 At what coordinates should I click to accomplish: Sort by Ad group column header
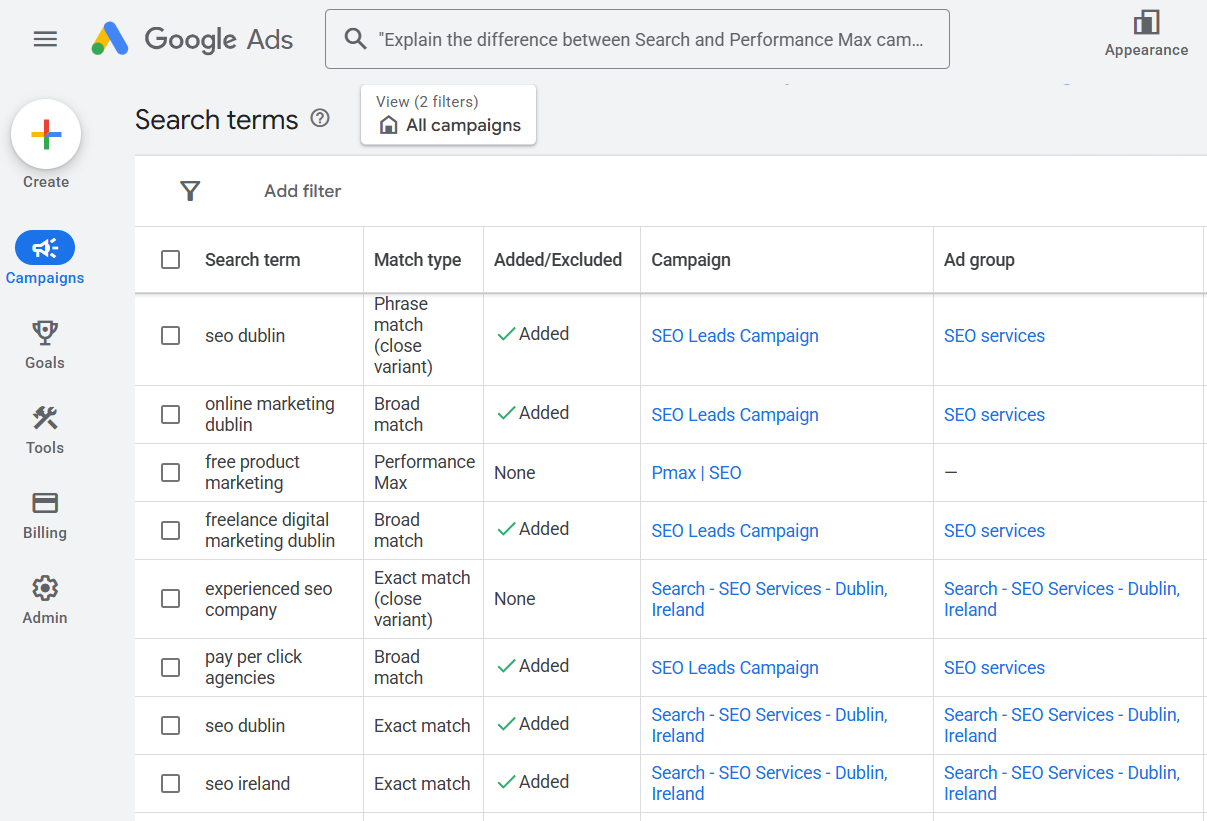(x=979, y=260)
